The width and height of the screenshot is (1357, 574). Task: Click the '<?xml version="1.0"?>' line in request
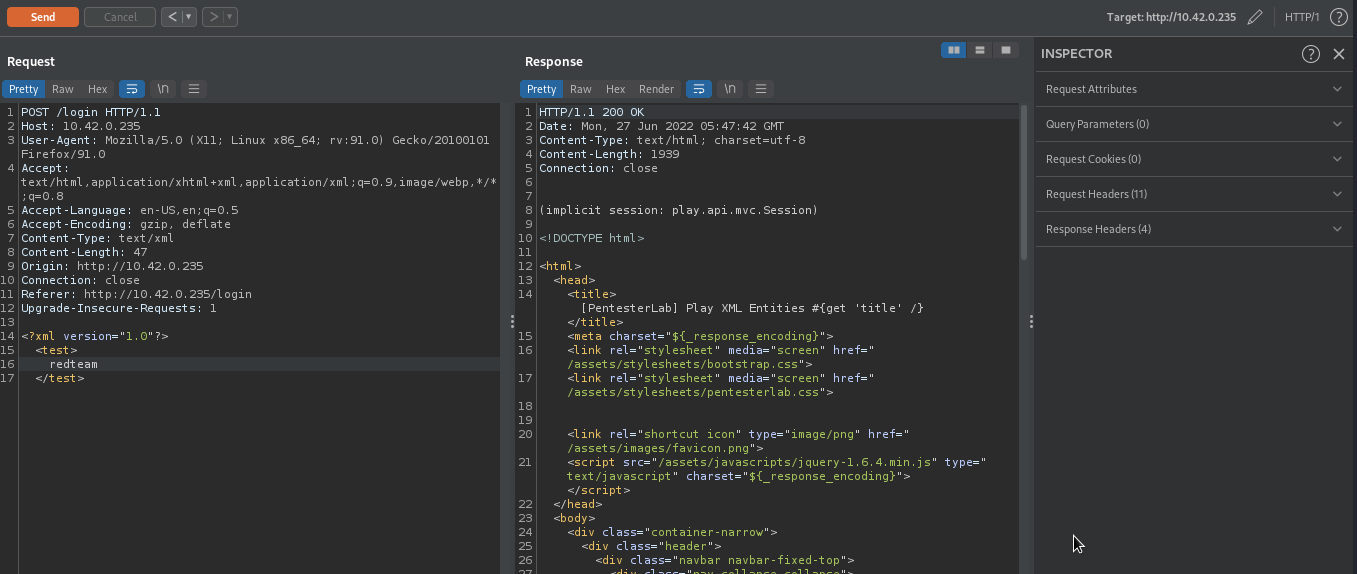pos(95,336)
